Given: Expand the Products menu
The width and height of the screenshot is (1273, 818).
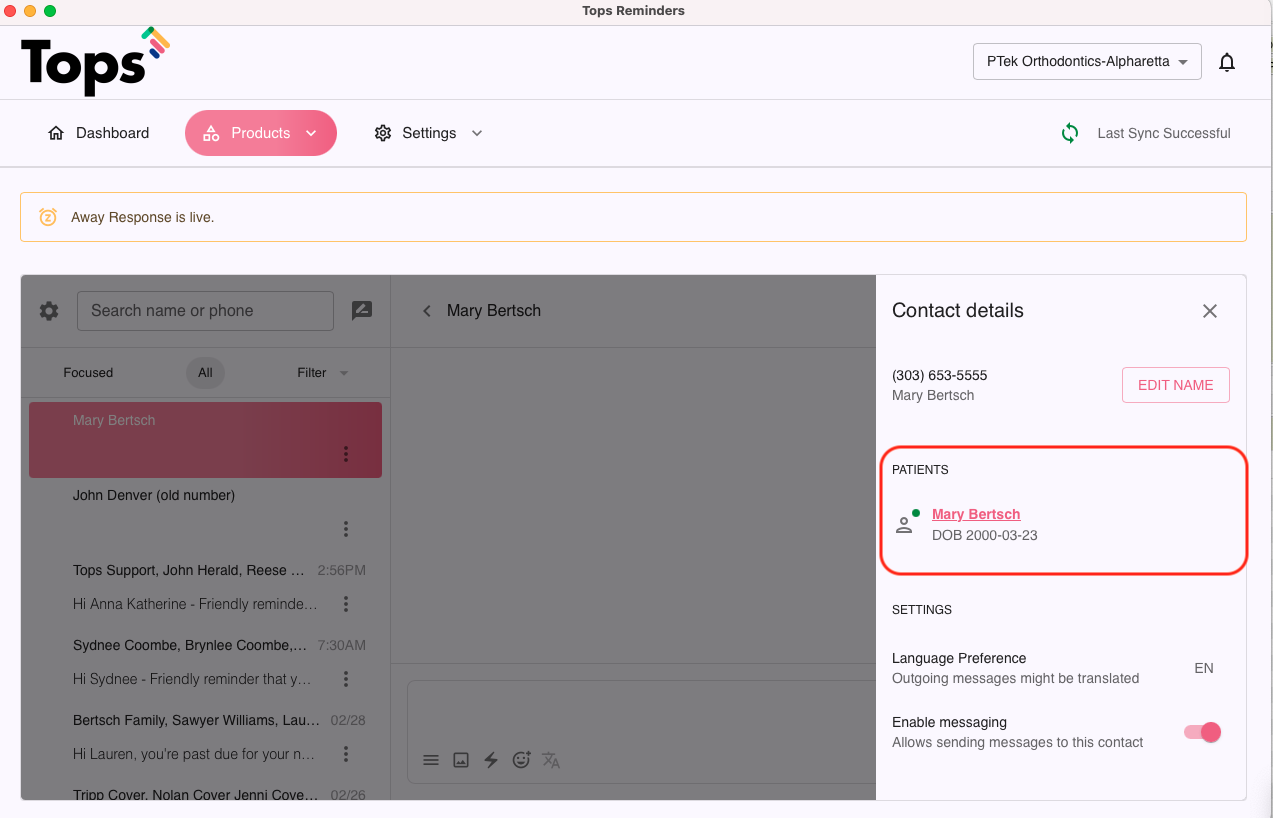Looking at the screenshot, I should coord(261,133).
